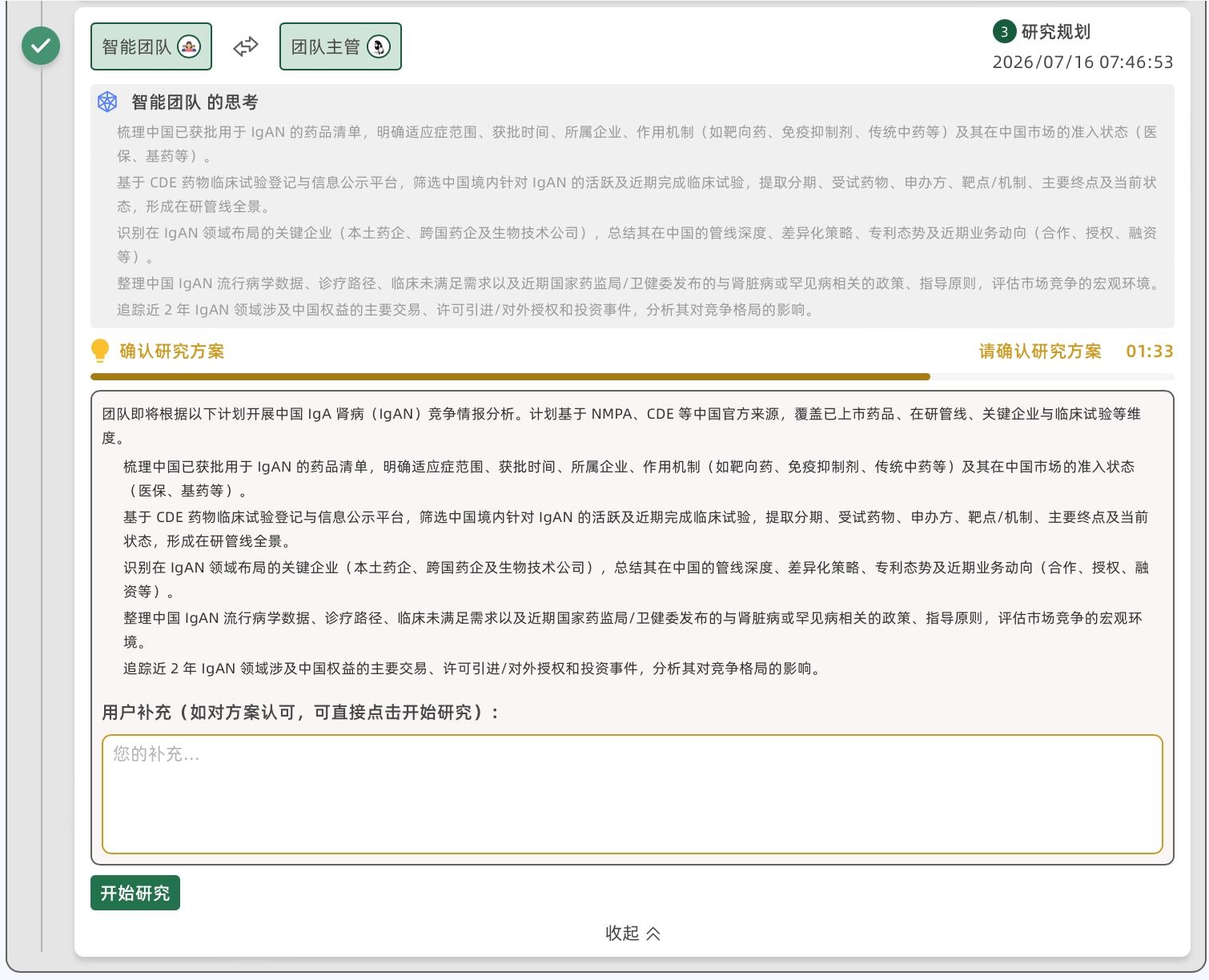Click the 用户补充 label text
This screenshot has height=980, width=1209.
300,713
